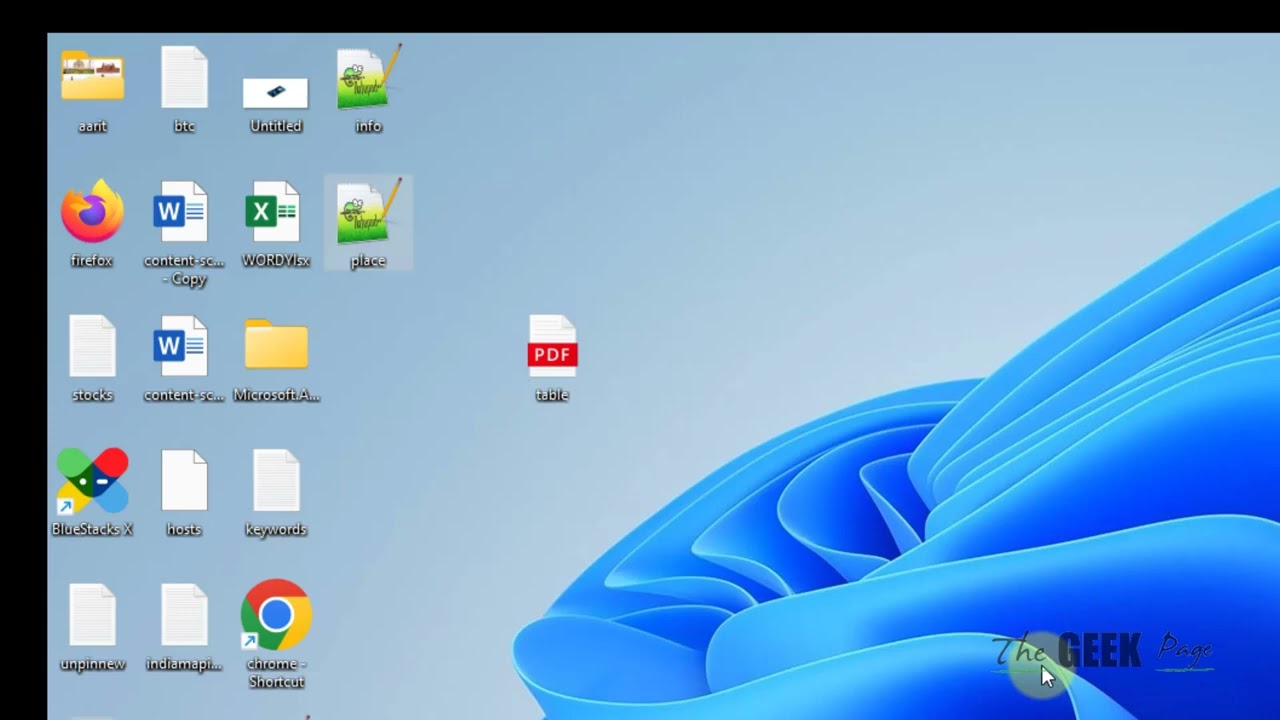Click the BlueStacks X shortcut icon

pyautogui.click(x=92, y=481)
